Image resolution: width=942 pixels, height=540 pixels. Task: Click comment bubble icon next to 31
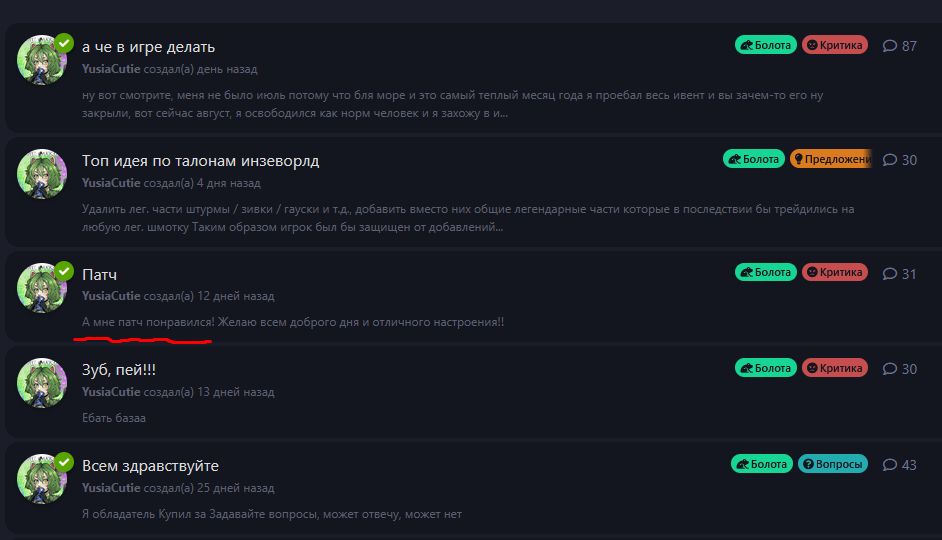point(889,274)
